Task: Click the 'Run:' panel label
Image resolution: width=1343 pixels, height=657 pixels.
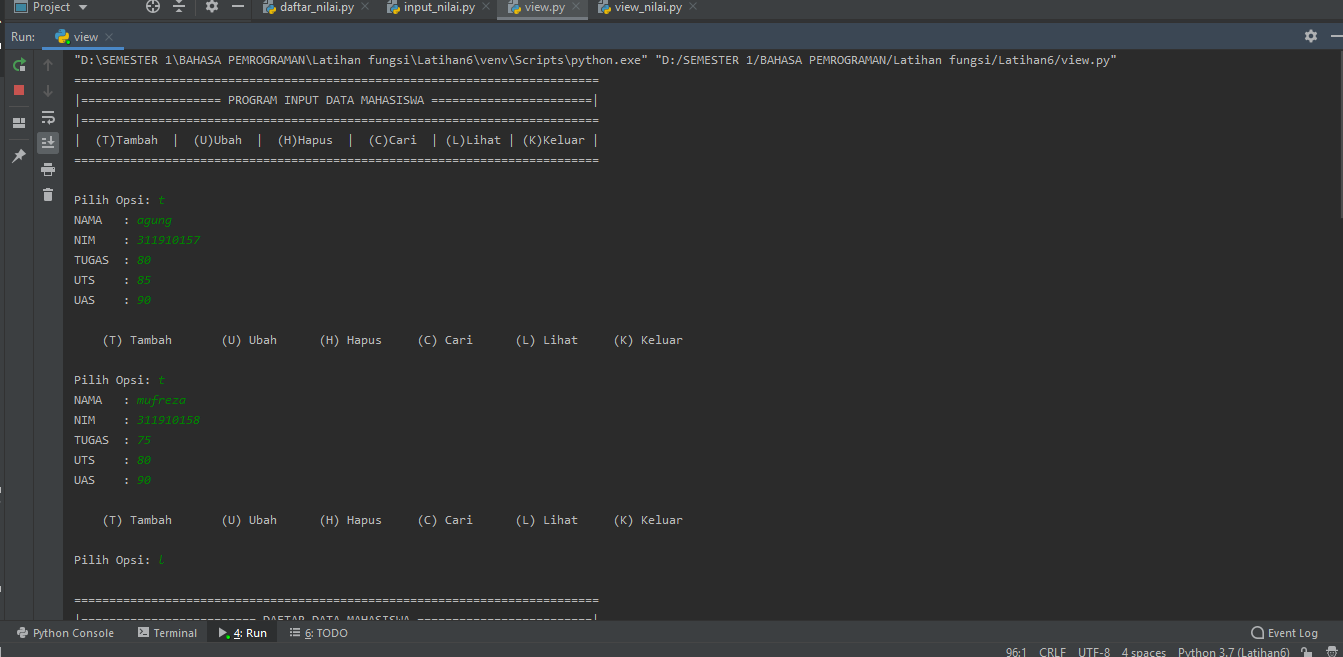Action: pyautogui.click(x=23, y=37)
